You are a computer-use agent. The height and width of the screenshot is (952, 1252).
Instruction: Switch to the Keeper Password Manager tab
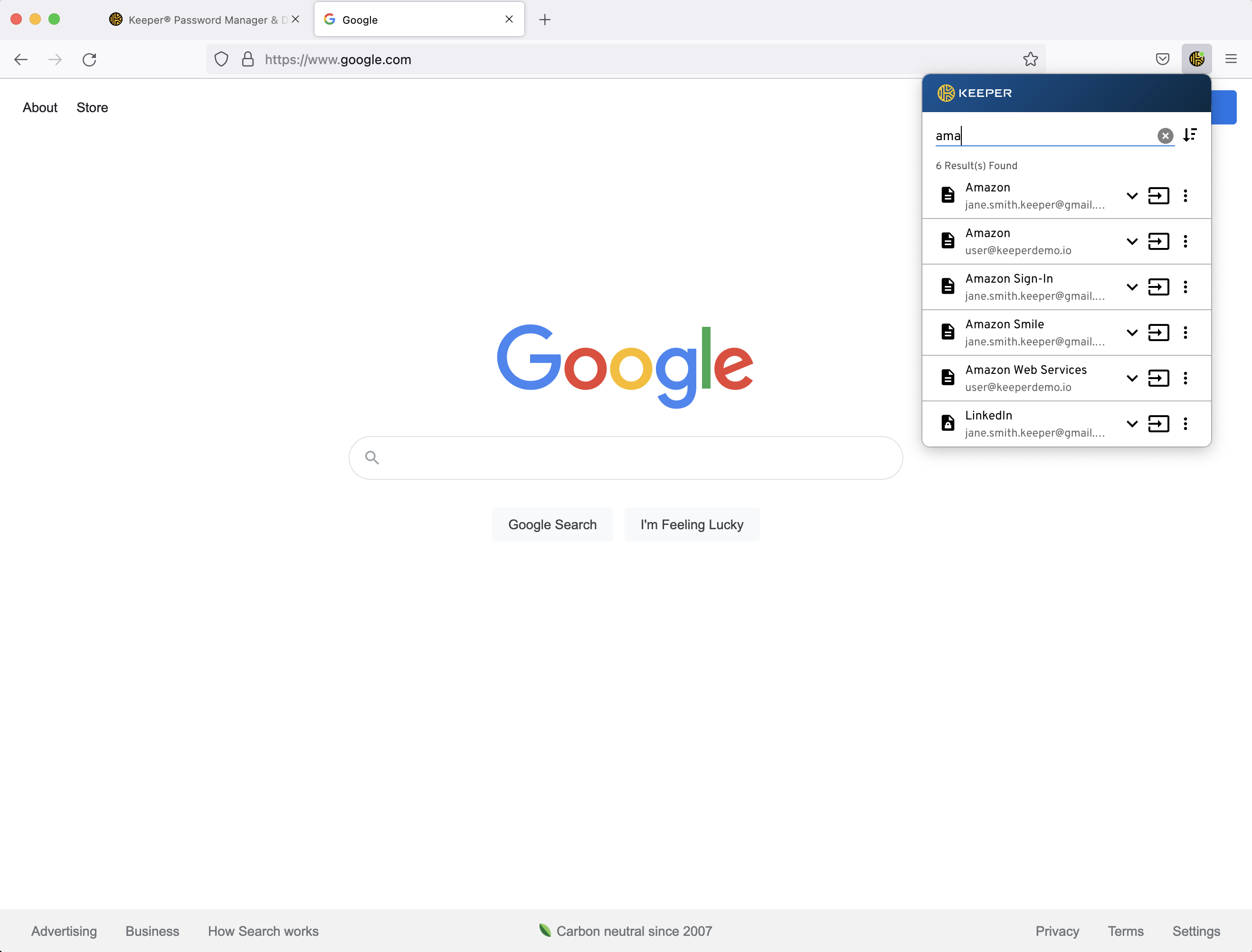(x=204, y=20)
